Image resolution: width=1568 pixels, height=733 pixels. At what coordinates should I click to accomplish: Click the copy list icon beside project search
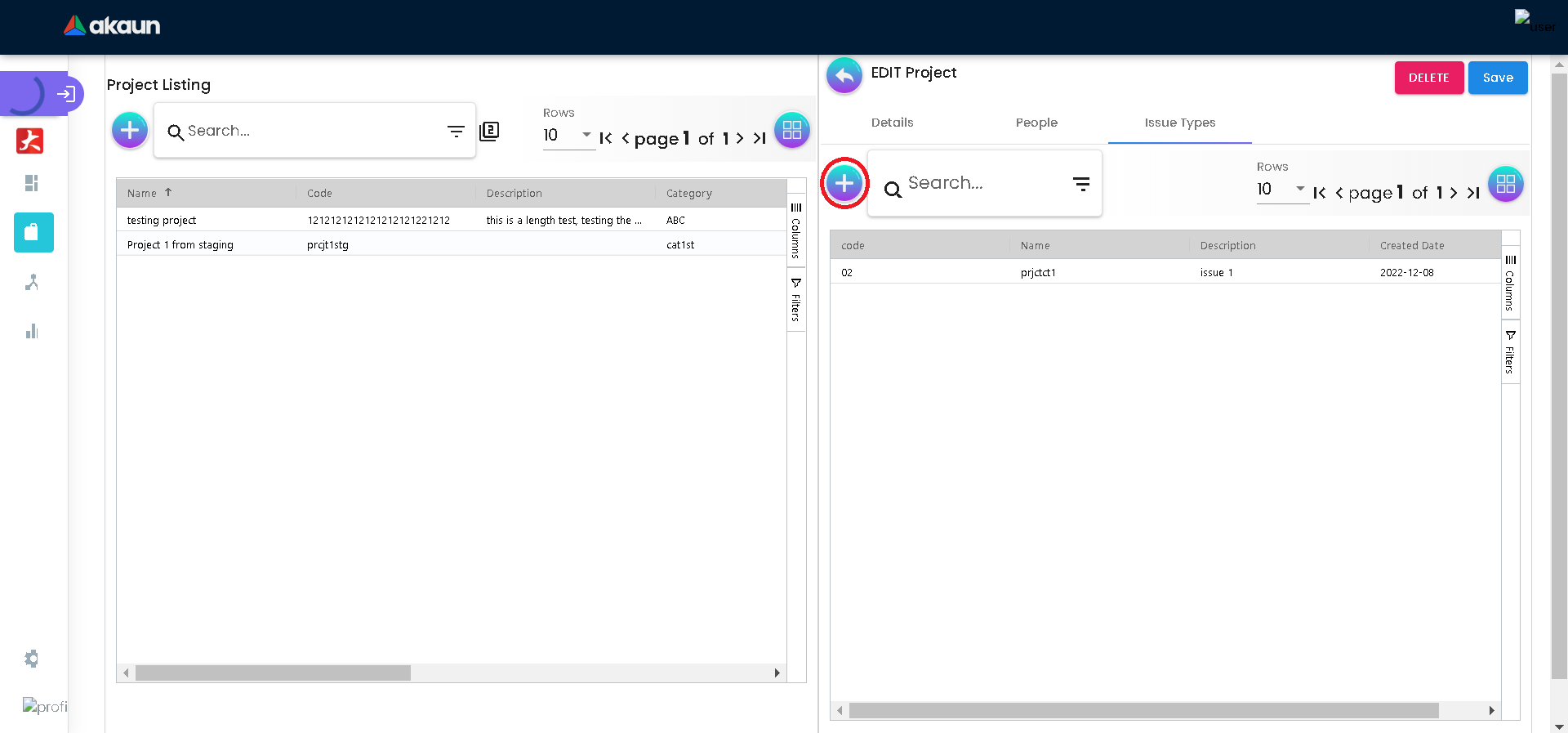[x=489, y=131]
